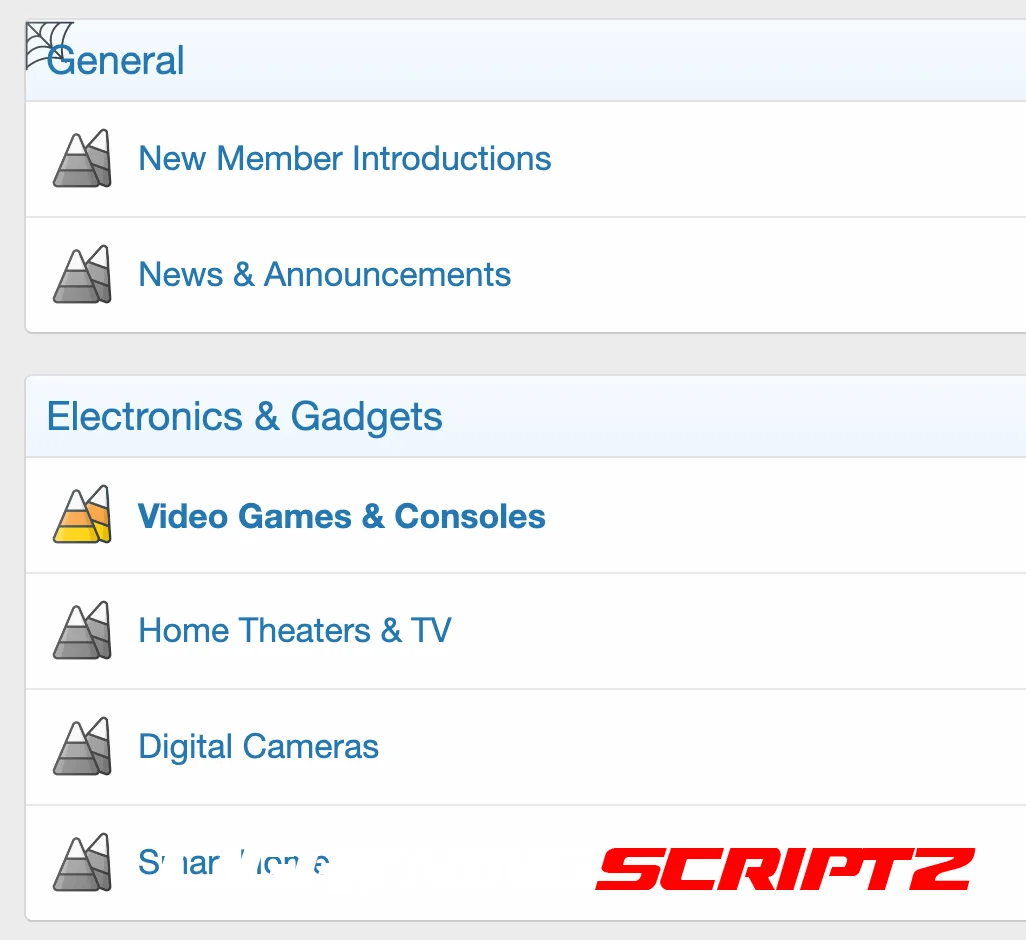Viewport: 1026px width, 940px height.
Task: Click empty space in the General header bar
Action: 600,61
